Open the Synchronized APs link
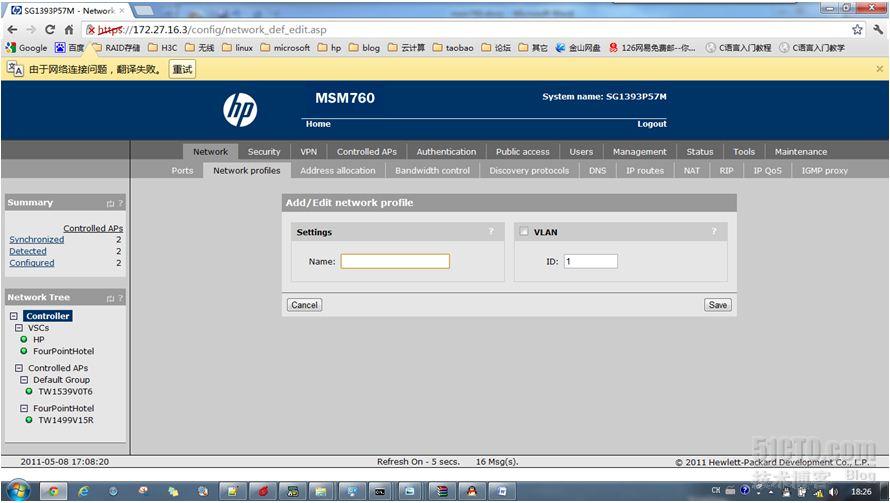This screenshot has width=890, height=503. (36, 240)
